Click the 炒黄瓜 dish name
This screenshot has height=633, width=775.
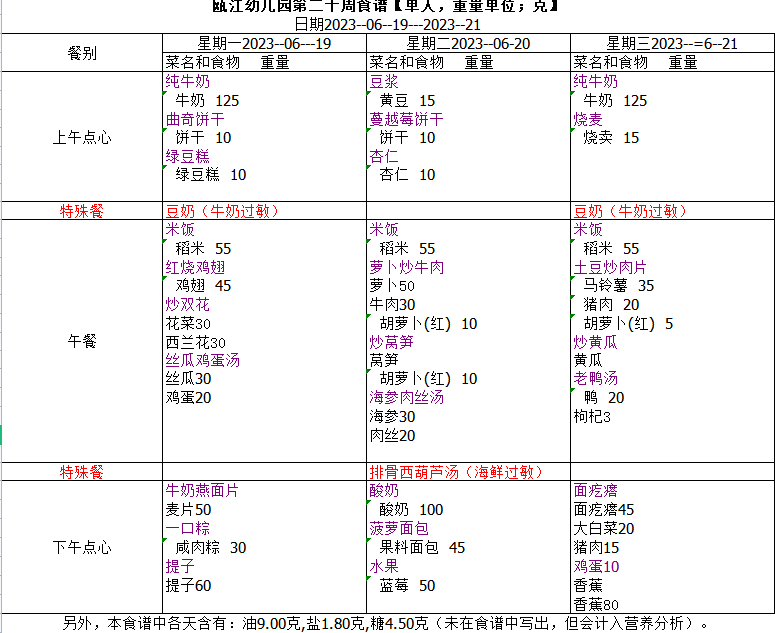(595, 341)
